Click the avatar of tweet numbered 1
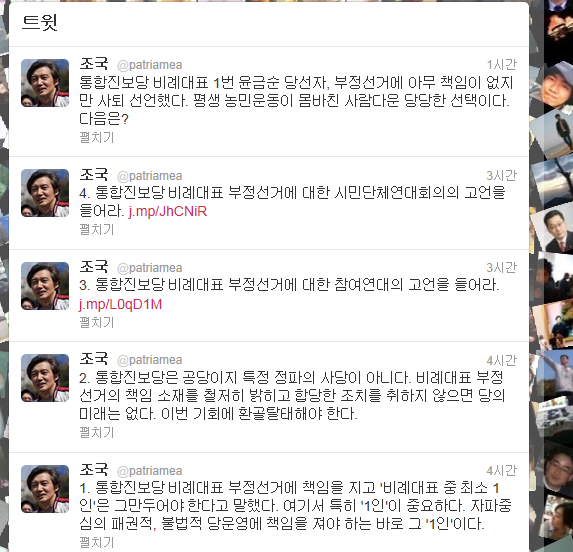The width and height of the screenshot is (573, 552). (x=45, y=489)
